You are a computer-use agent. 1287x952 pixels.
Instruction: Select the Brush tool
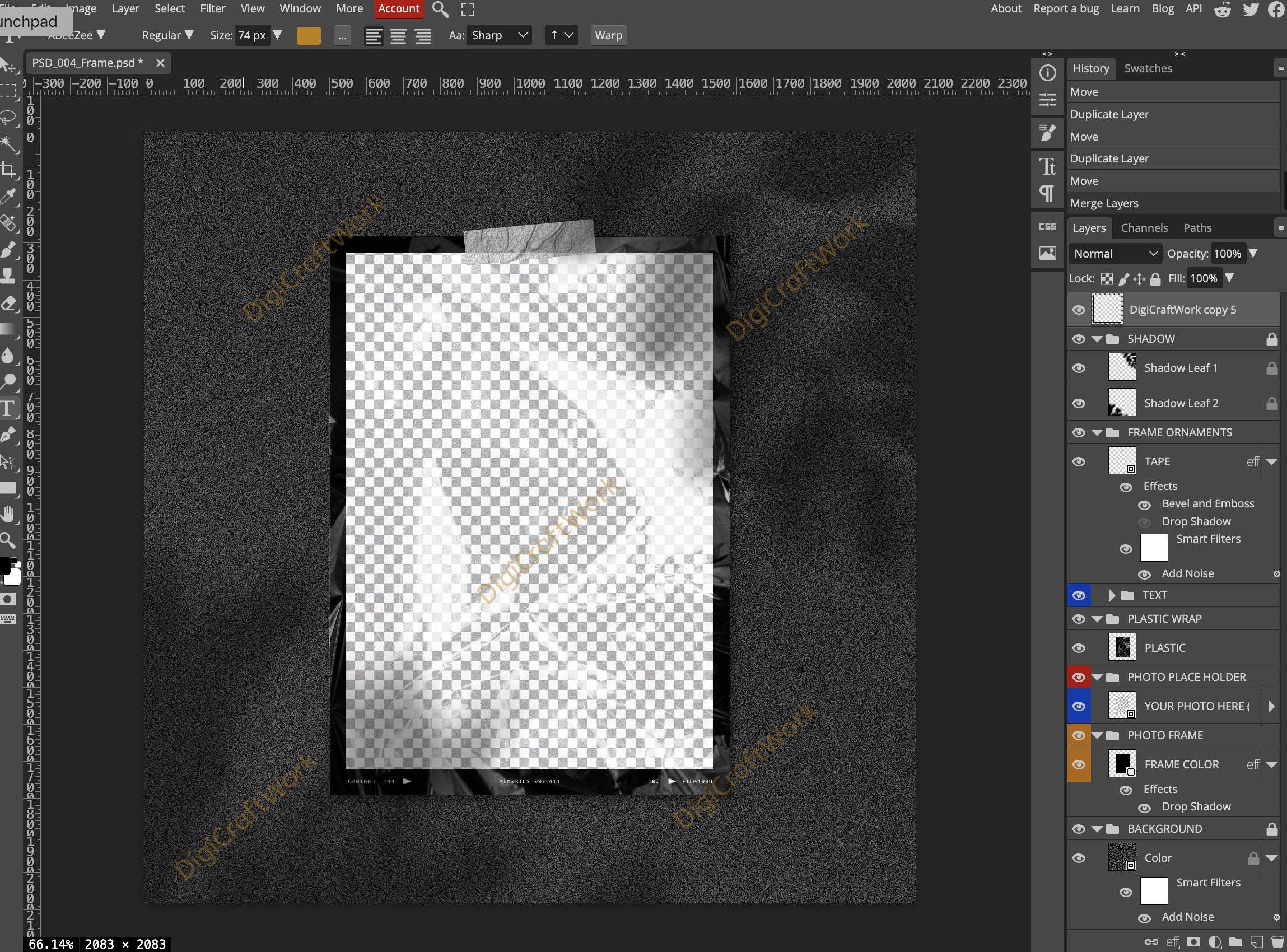pos(8,250)
